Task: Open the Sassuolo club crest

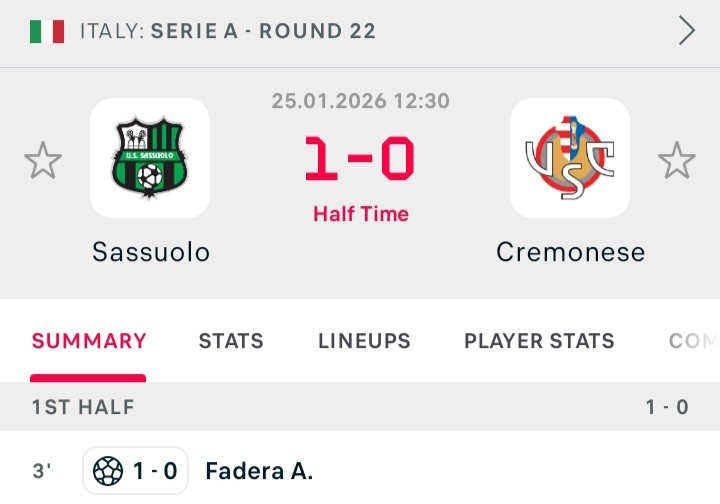Action: click(150, 158)
